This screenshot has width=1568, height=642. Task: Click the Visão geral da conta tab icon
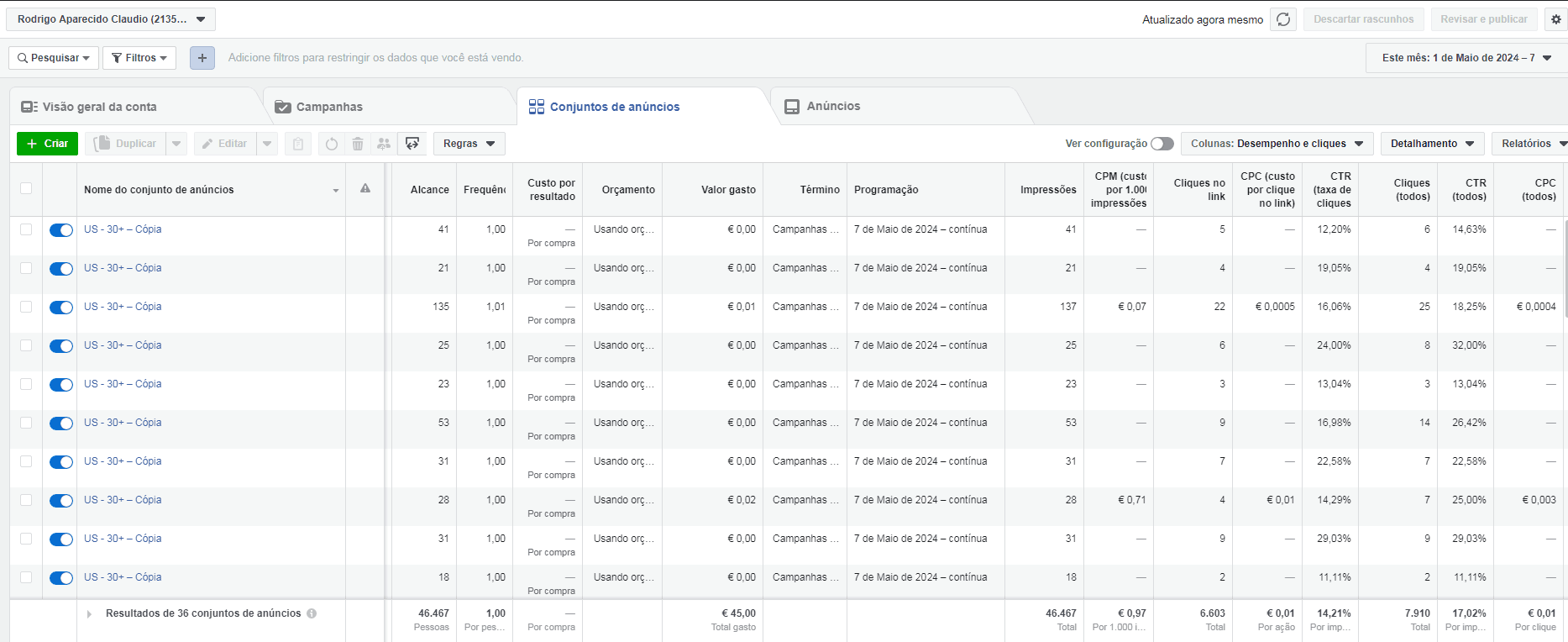29,107
